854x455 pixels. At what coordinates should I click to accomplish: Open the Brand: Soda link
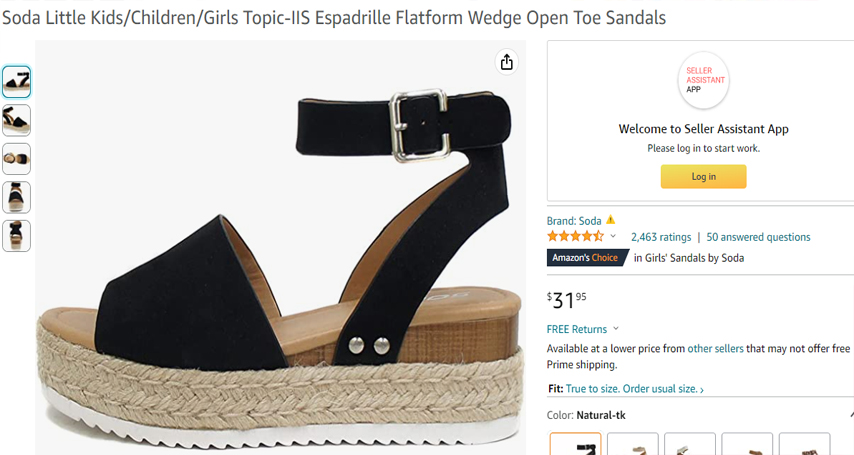(574, 221)
